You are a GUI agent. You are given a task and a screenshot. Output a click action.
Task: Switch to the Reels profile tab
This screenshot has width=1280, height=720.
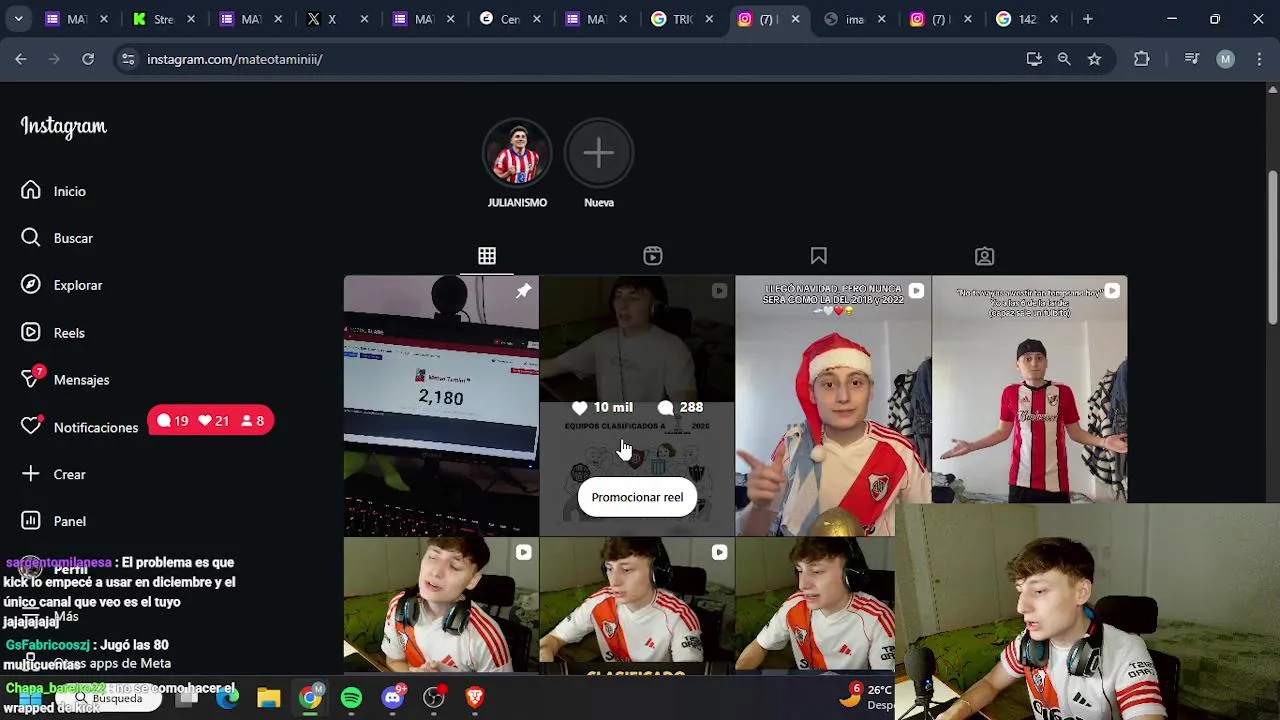pos(653,257)
